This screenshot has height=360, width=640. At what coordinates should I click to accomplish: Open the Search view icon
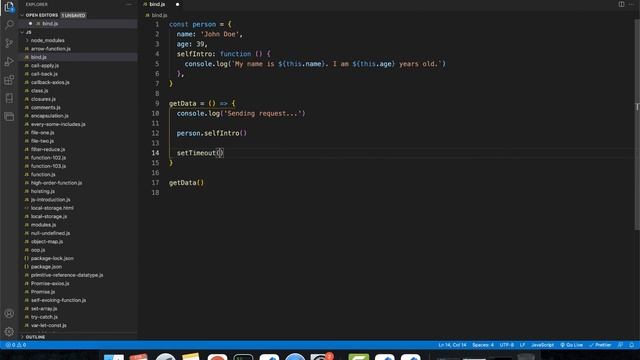(x=9, y=25)
